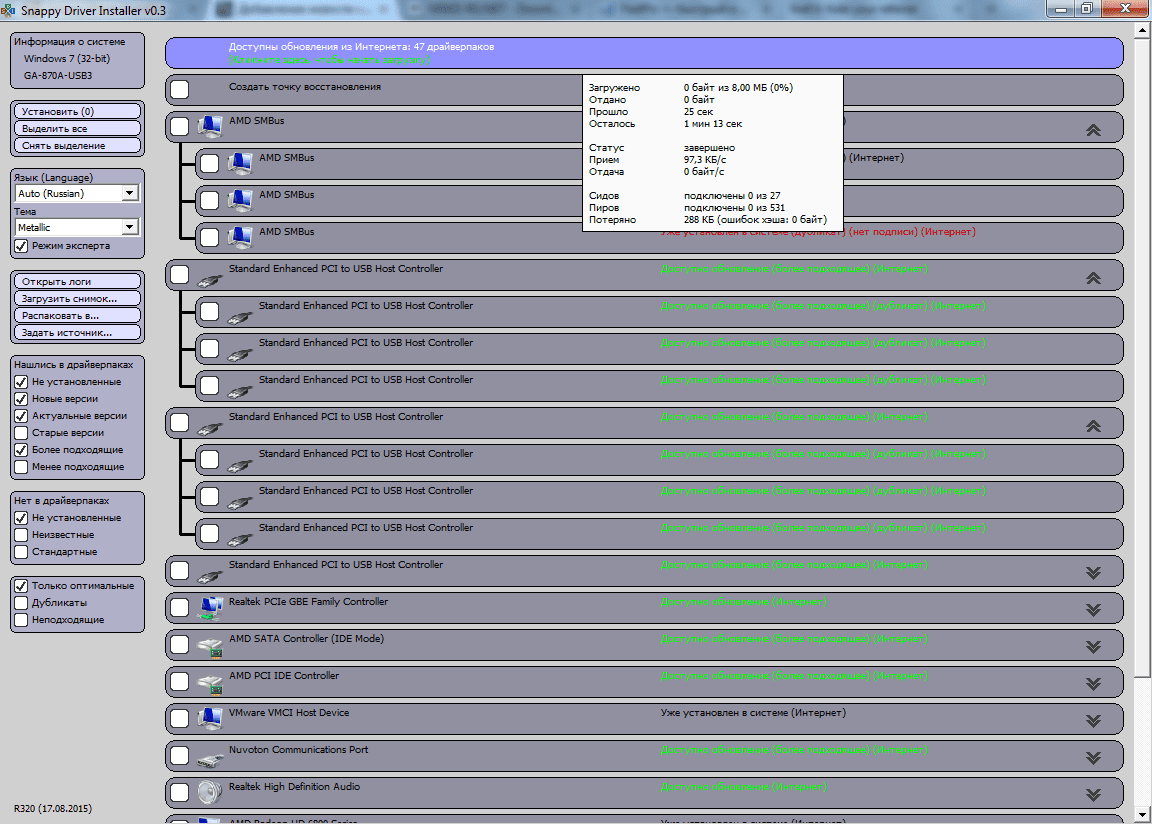Click the 'Windows 7 (32-bit)' system info text
The width and height of the screenshot is (1152, 824).
point(67,58)
